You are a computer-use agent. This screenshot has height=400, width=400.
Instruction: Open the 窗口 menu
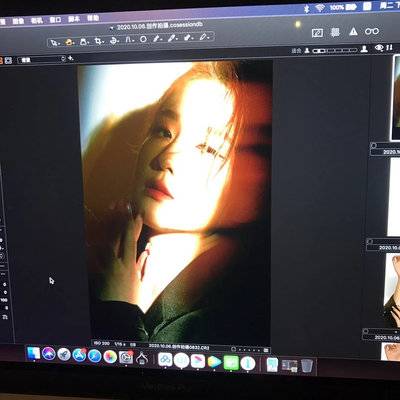55,20
